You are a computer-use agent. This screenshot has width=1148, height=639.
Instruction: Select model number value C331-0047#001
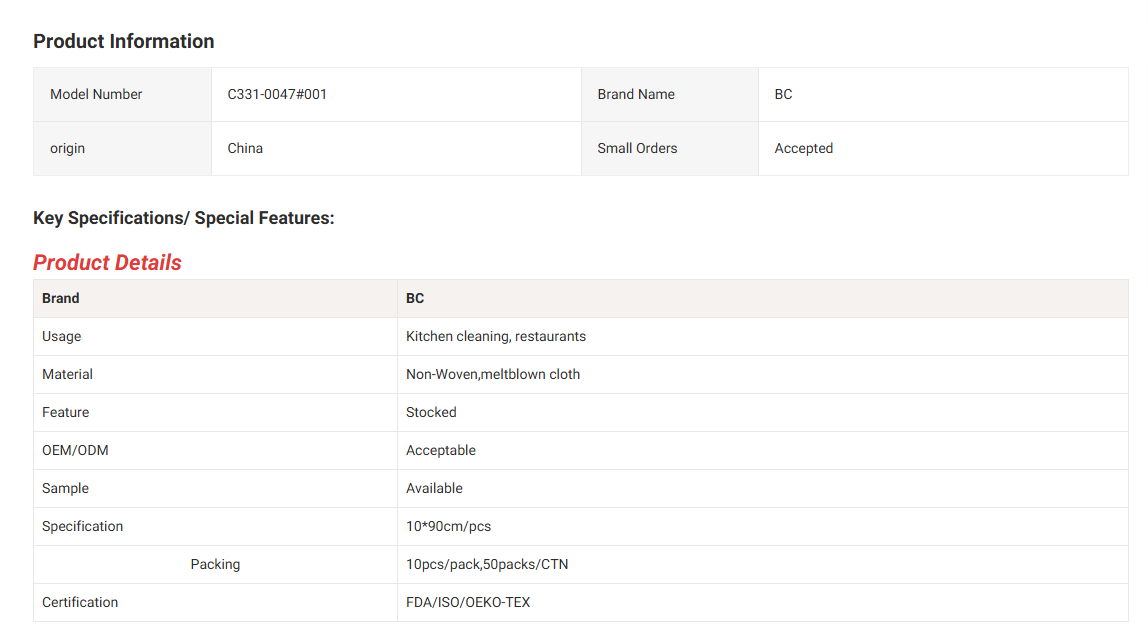[277, 94]
